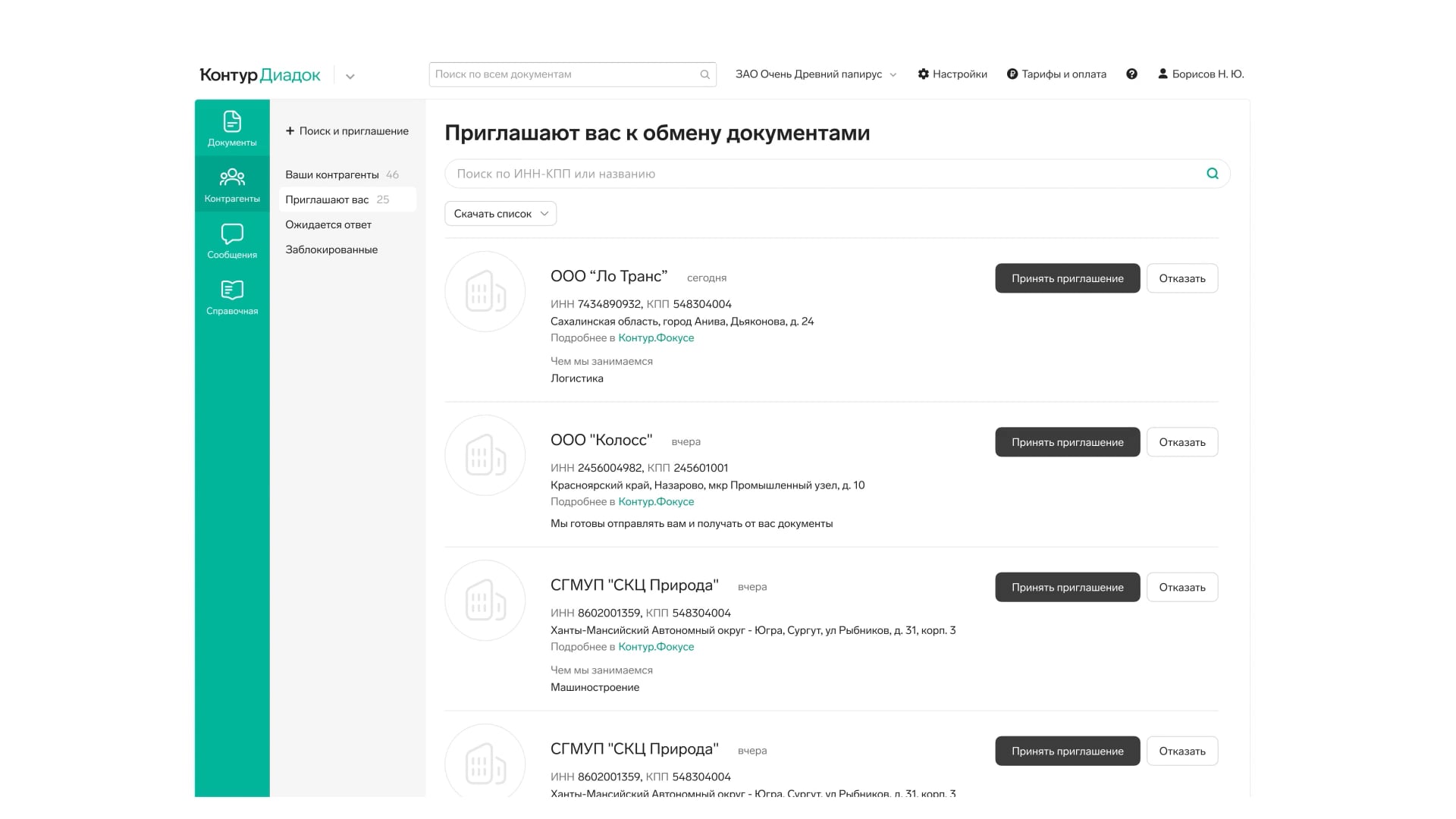1456x819 pixels.
Task: Click the Машиностроение activity description
Action: tap(595, 688)
